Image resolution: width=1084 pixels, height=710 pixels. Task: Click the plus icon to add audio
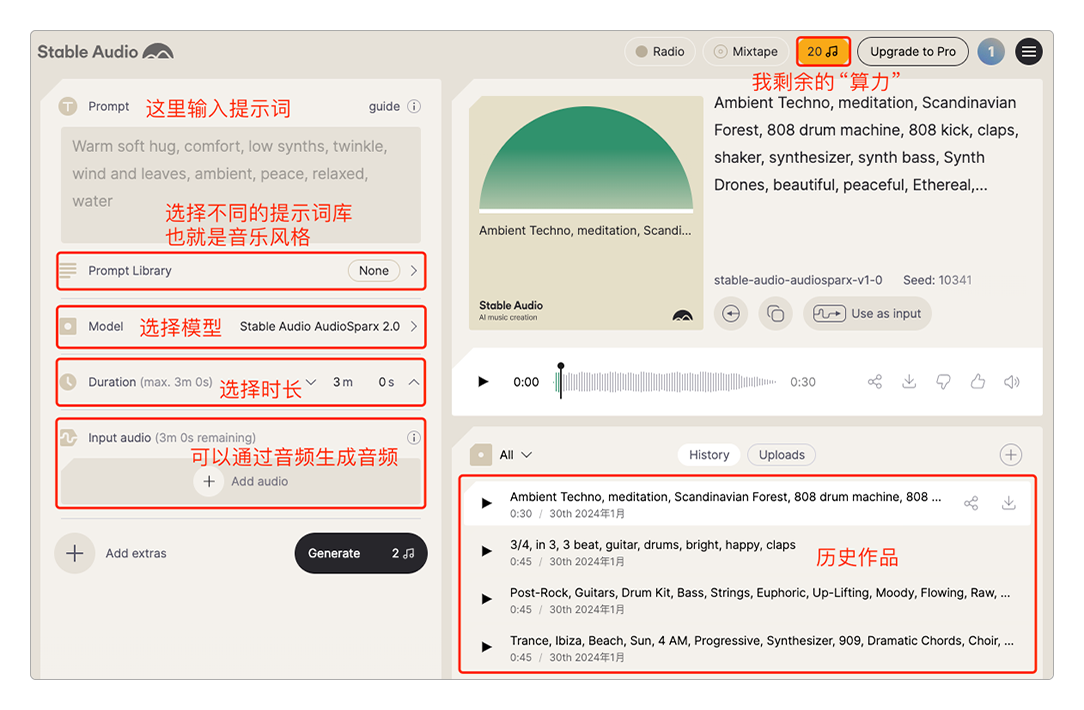click(209, 481)
